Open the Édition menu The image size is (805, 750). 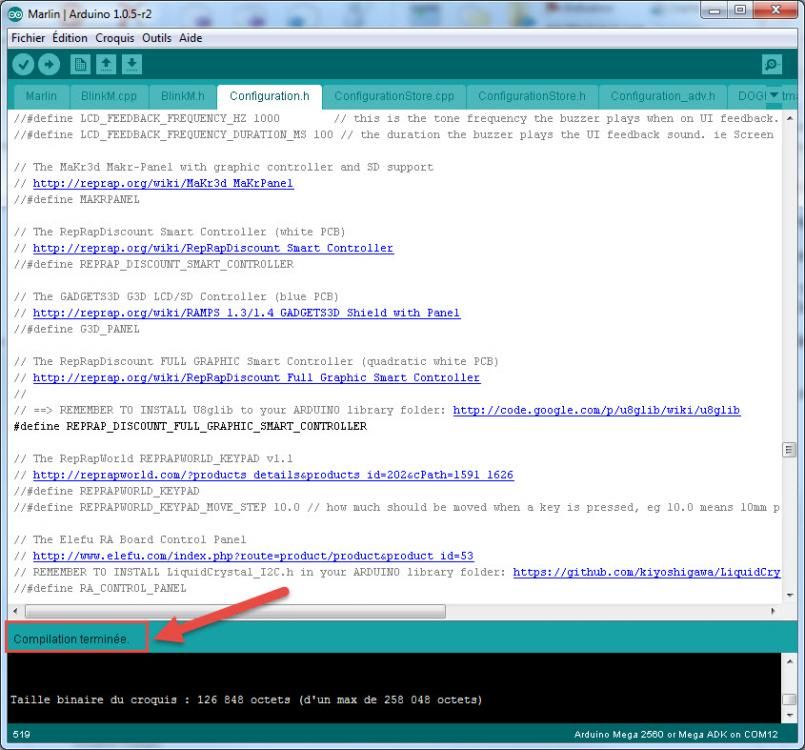(70, 38)
